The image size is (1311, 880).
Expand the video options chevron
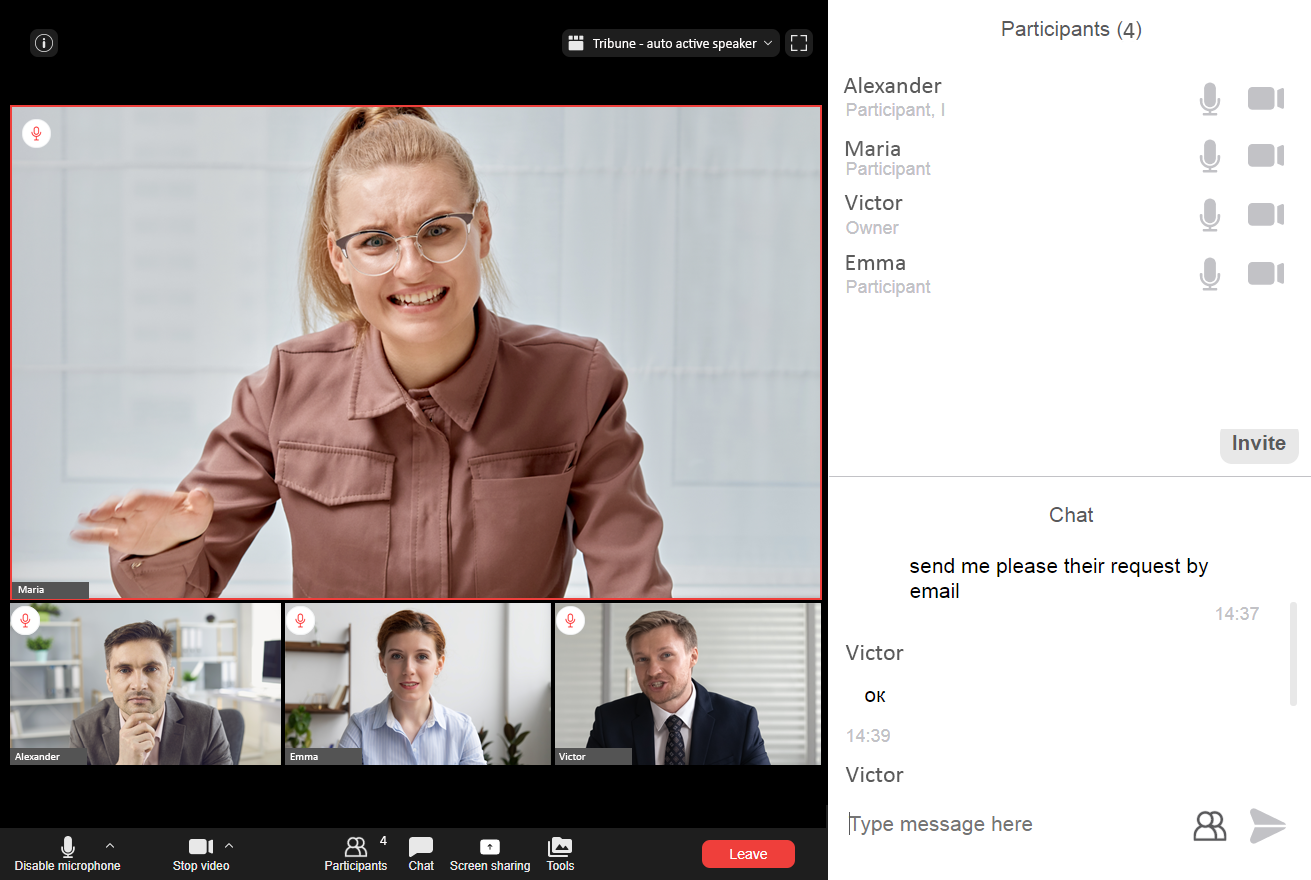(229, 846)
